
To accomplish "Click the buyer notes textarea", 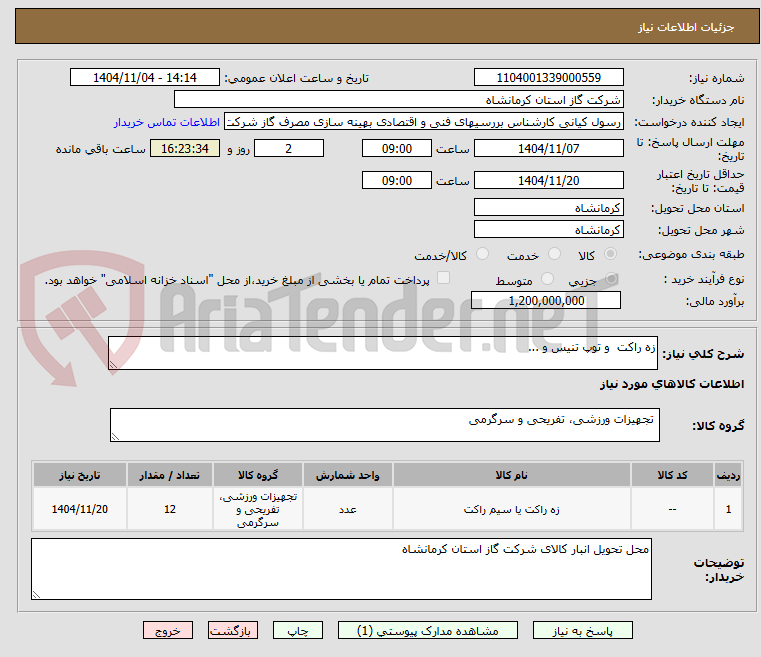I will [341, 569].
